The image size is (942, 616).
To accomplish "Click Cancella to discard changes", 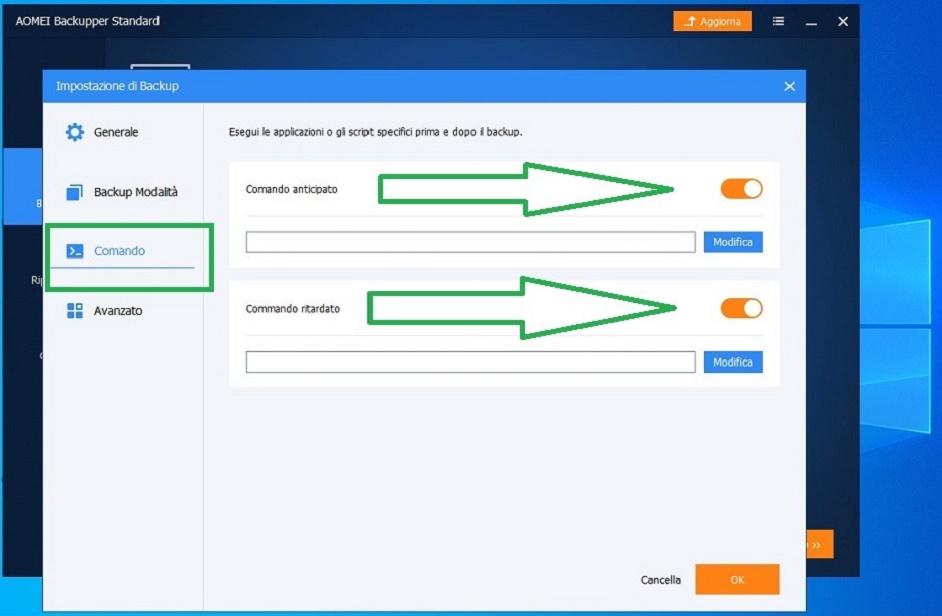I will click(660, 580).
